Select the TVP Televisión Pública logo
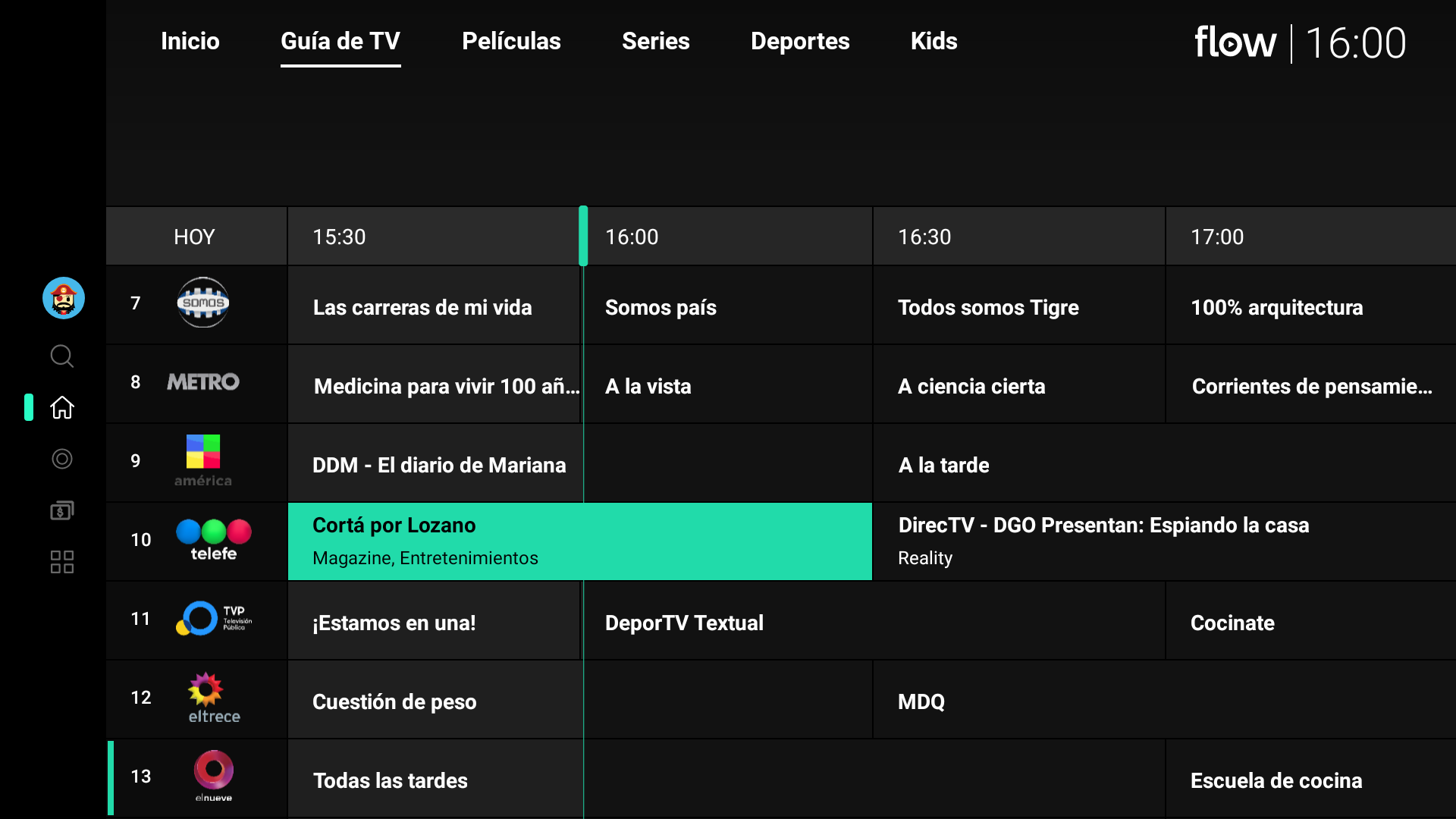Screen dimensions: 1456x819 pos(213,618)
